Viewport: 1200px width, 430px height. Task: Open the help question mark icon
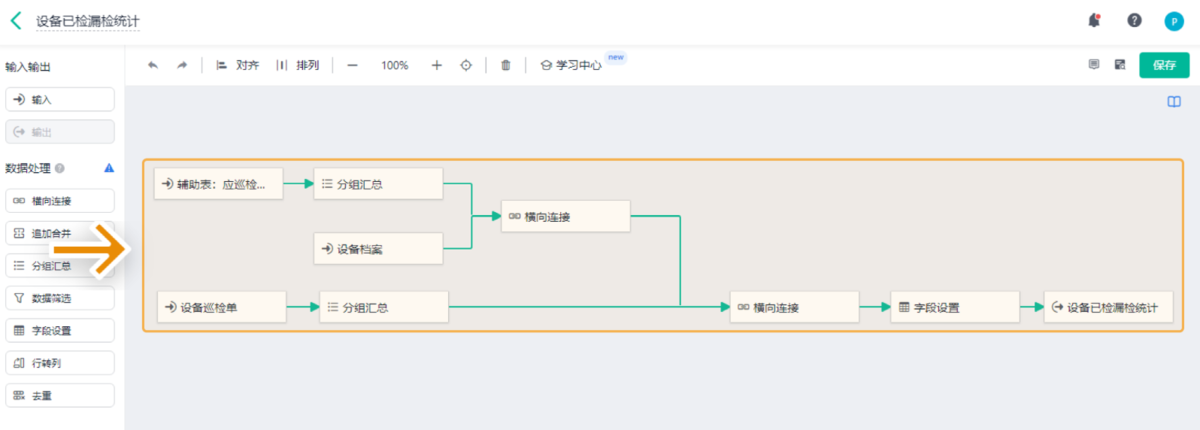pos(1134,20)
